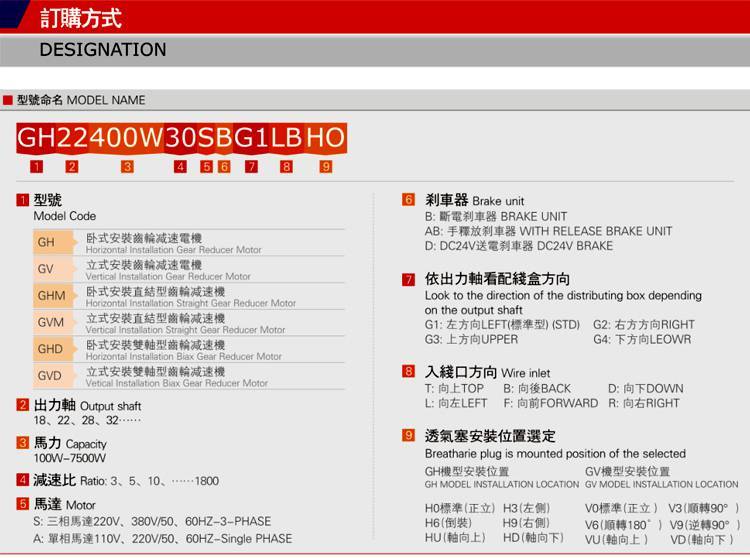The image size is (750, 558).
Task: Click the GH MODEL INSTALLATION LOCATION label
Action: (501, 484)
